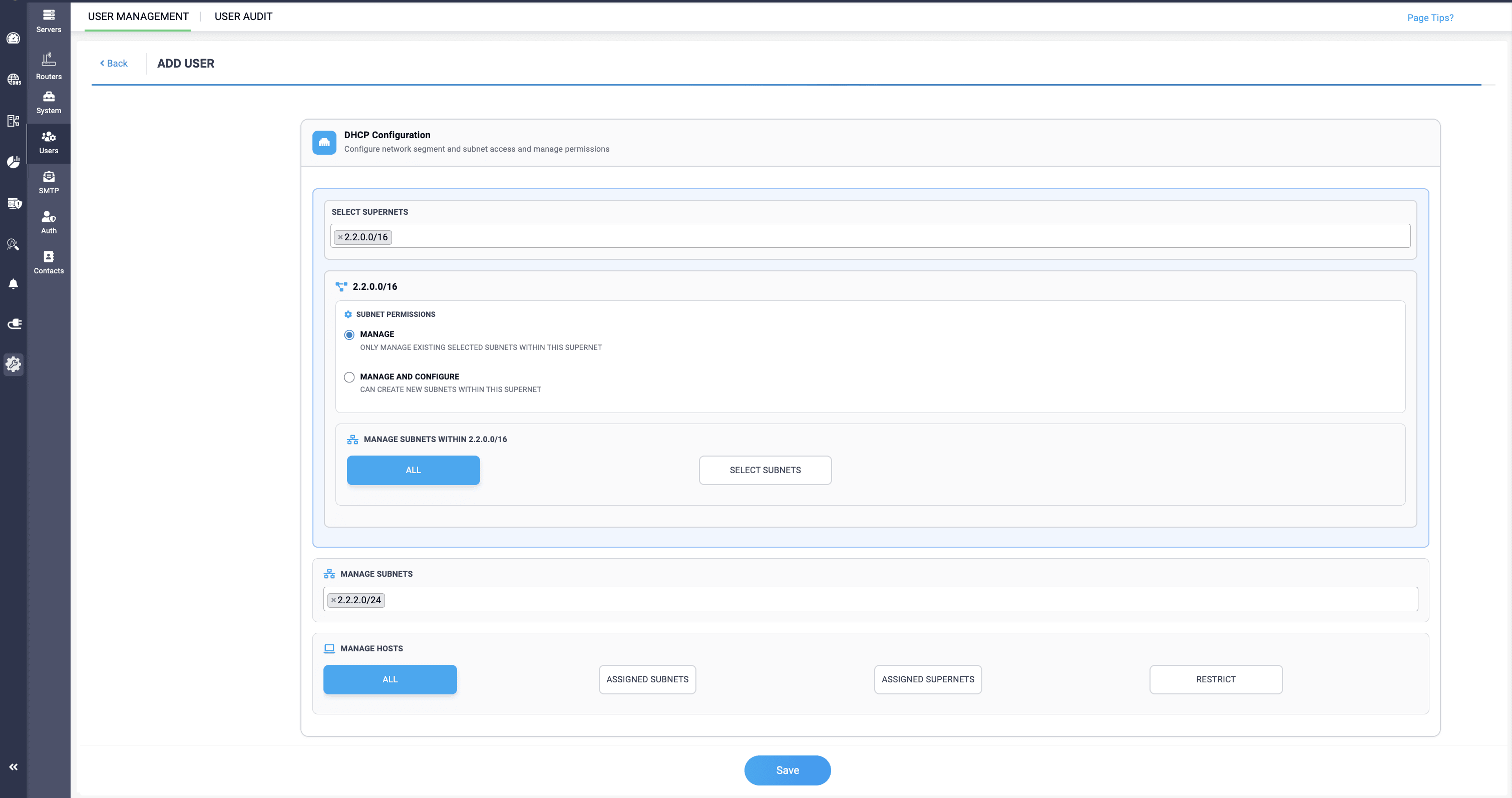Enable ALL for Manage Hosts

[390, 679]
